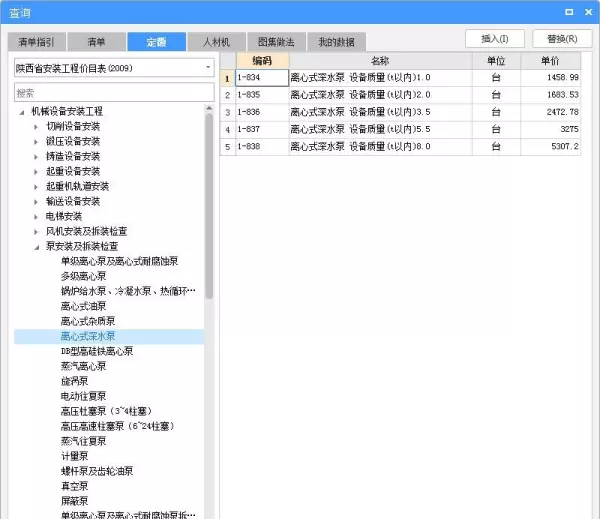The image size is (600, 519).
Task: Maximize the 查询 dialog window
Action: [569, 12]
